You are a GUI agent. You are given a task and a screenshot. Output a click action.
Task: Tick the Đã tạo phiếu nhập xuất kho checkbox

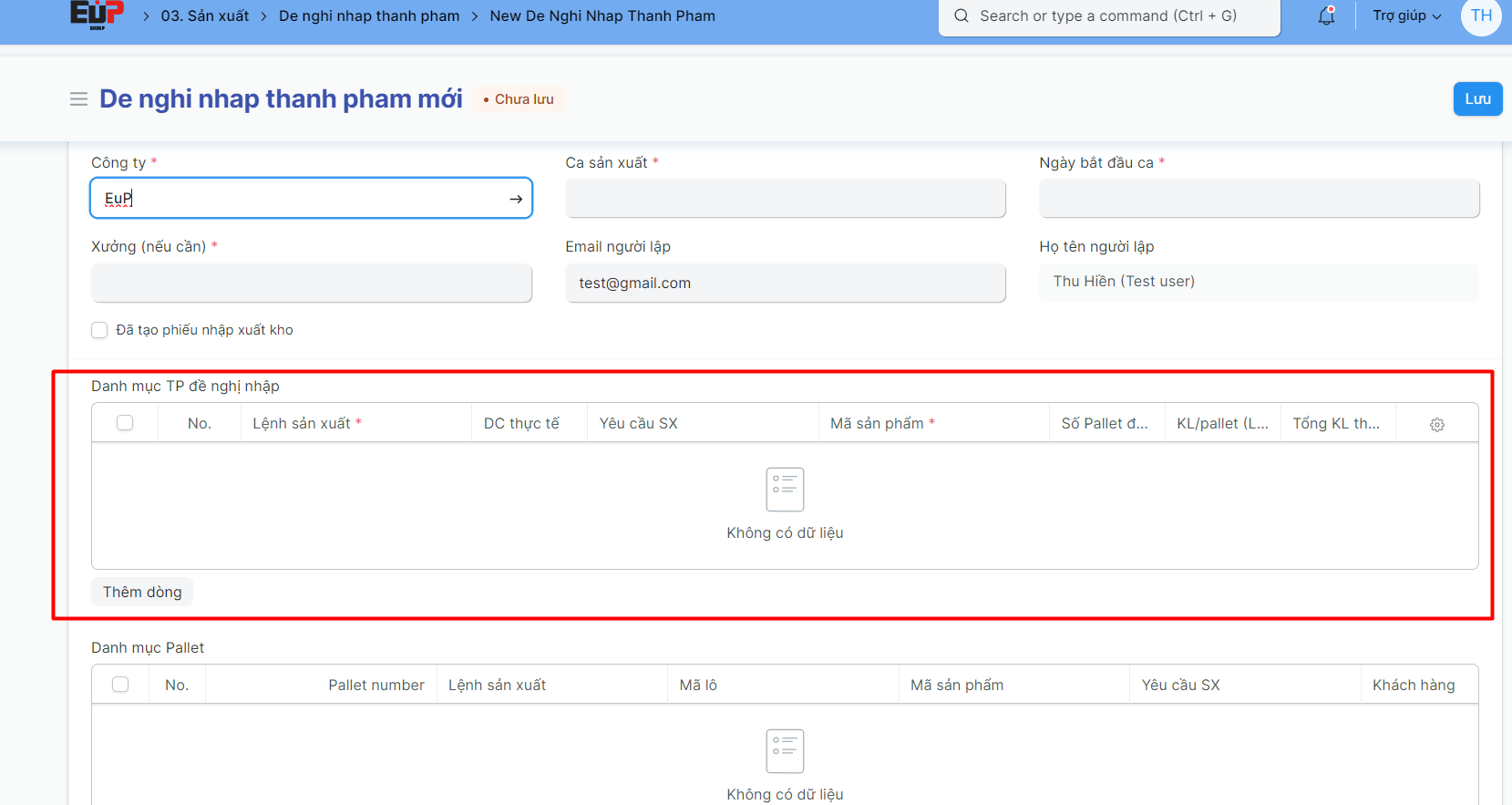(99, 330)
